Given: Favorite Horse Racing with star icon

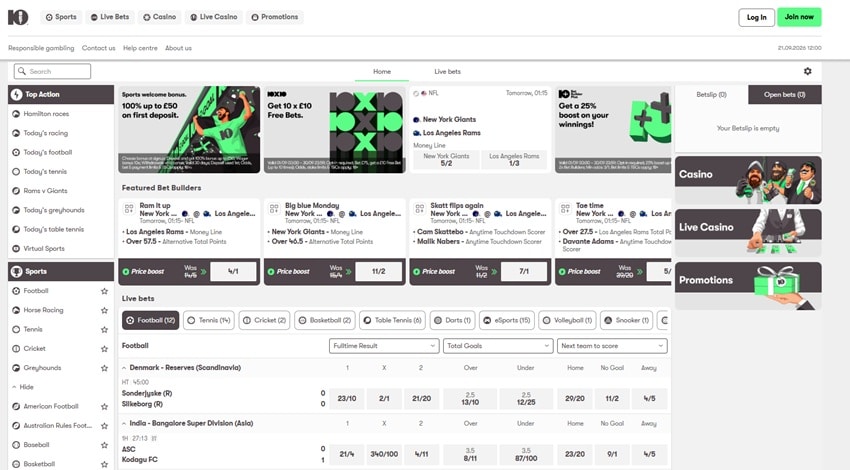Looking at the screenshot, I should pyautogui.click(x=104, y=311).
